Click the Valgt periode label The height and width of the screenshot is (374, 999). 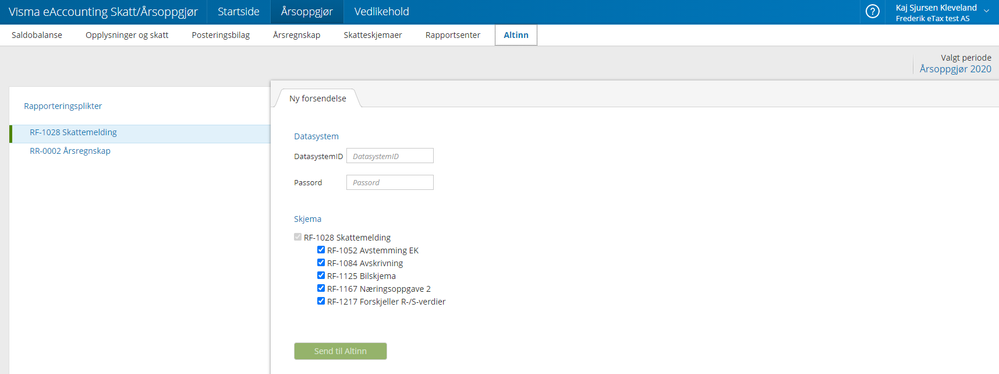coord(966,57)
